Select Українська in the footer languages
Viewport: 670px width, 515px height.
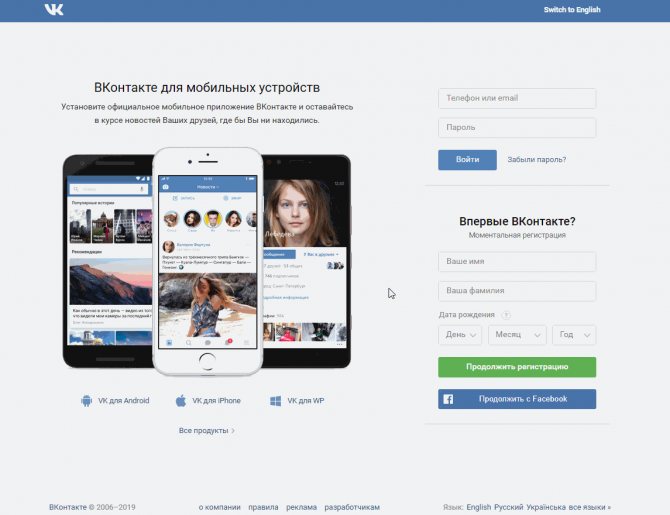546,507
